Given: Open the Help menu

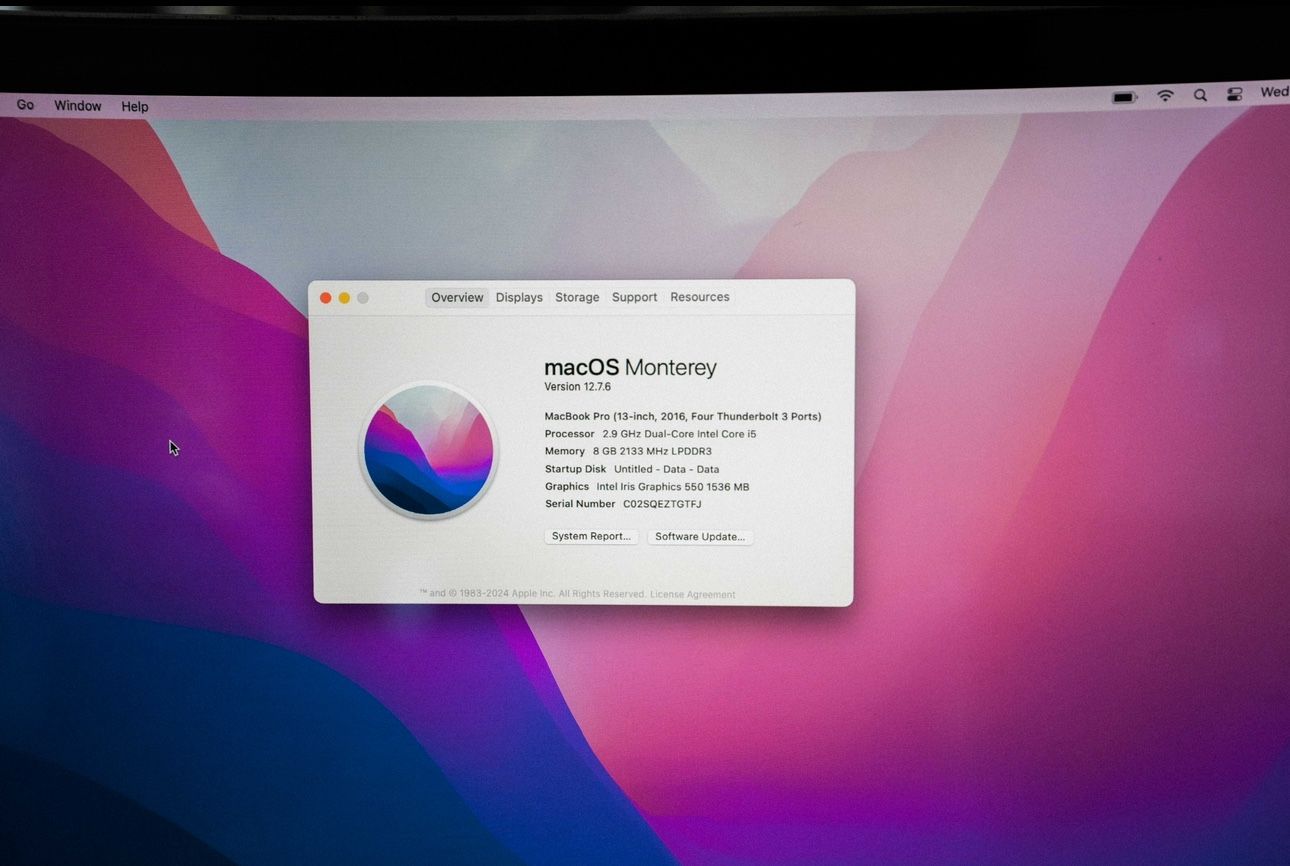Looking at the screenshot, I should (x=135, y=107).
